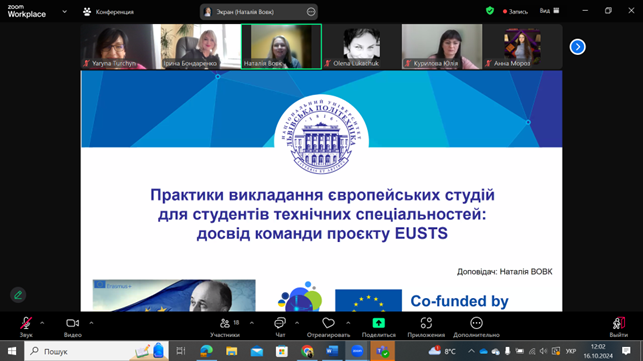Select Yaryna Turchyn video thumbnail
The width and height of the screenshot is (643, 361).
(121, 46)
